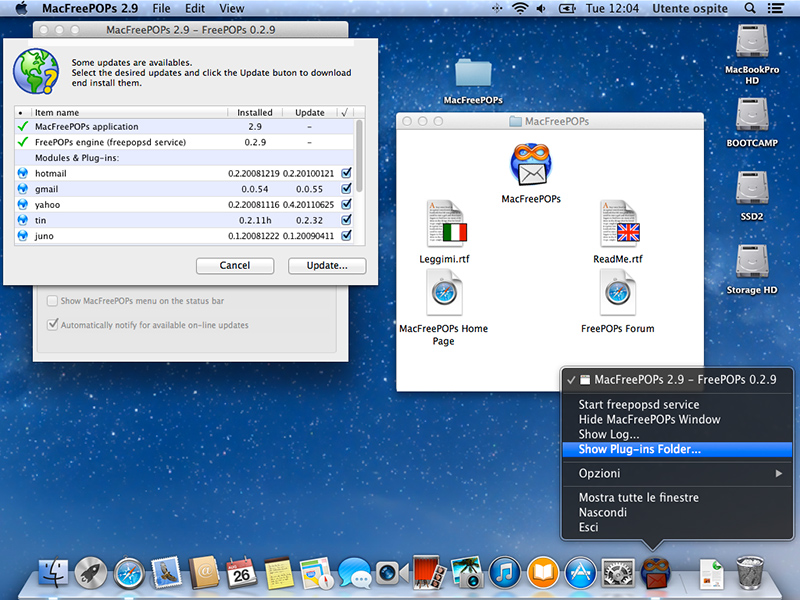Choose Nascondi in Dock menu
Screen dimensions: 800x600
(677, 512)
